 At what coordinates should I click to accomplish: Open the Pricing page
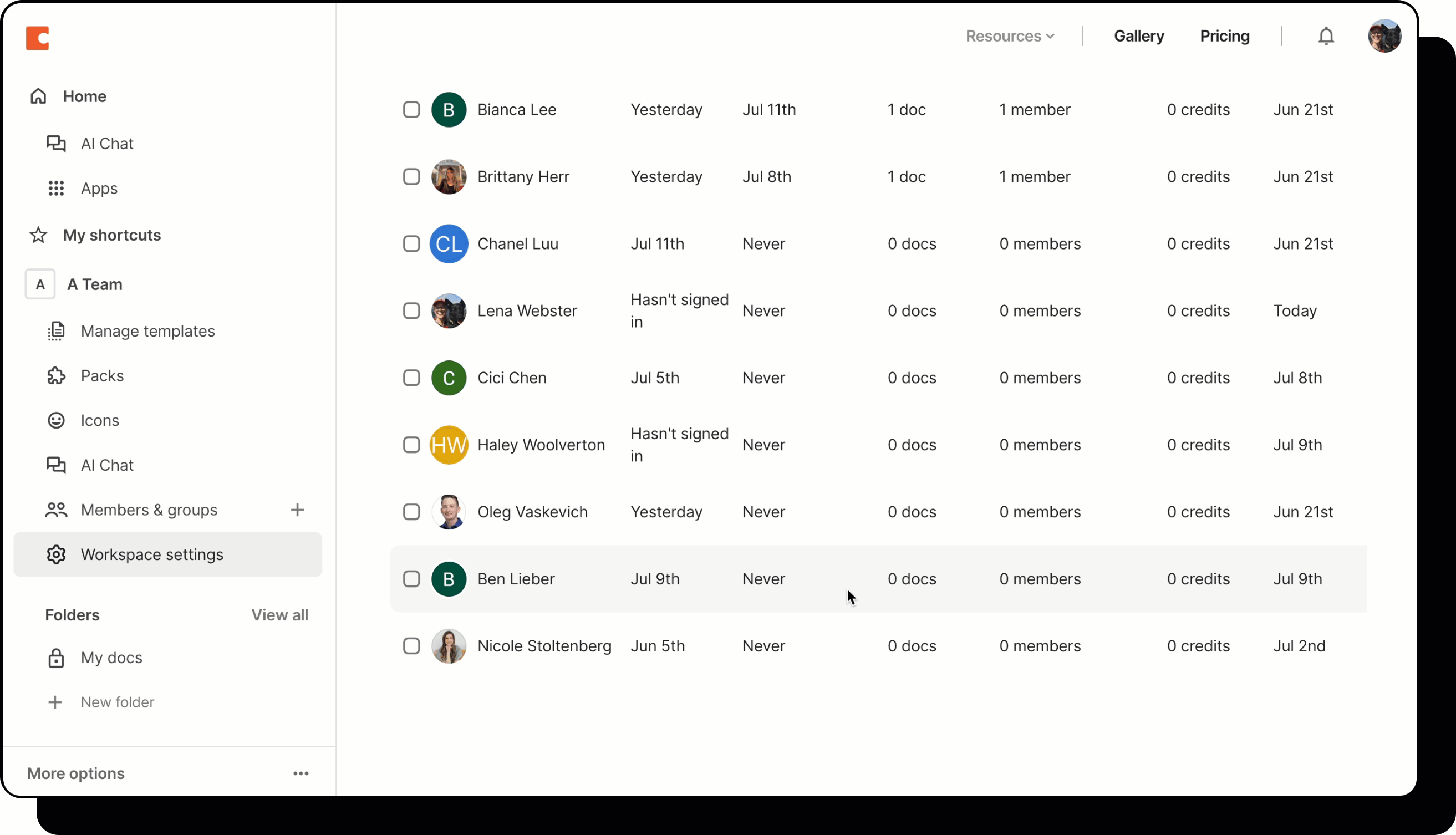tap(1225, 35)
